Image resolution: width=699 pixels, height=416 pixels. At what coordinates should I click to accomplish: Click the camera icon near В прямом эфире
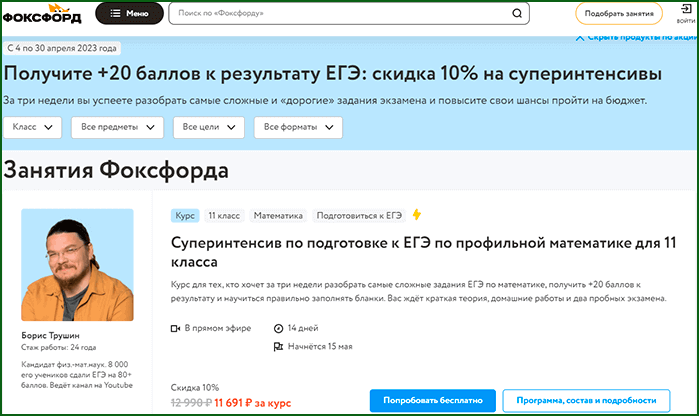[175, 329]
